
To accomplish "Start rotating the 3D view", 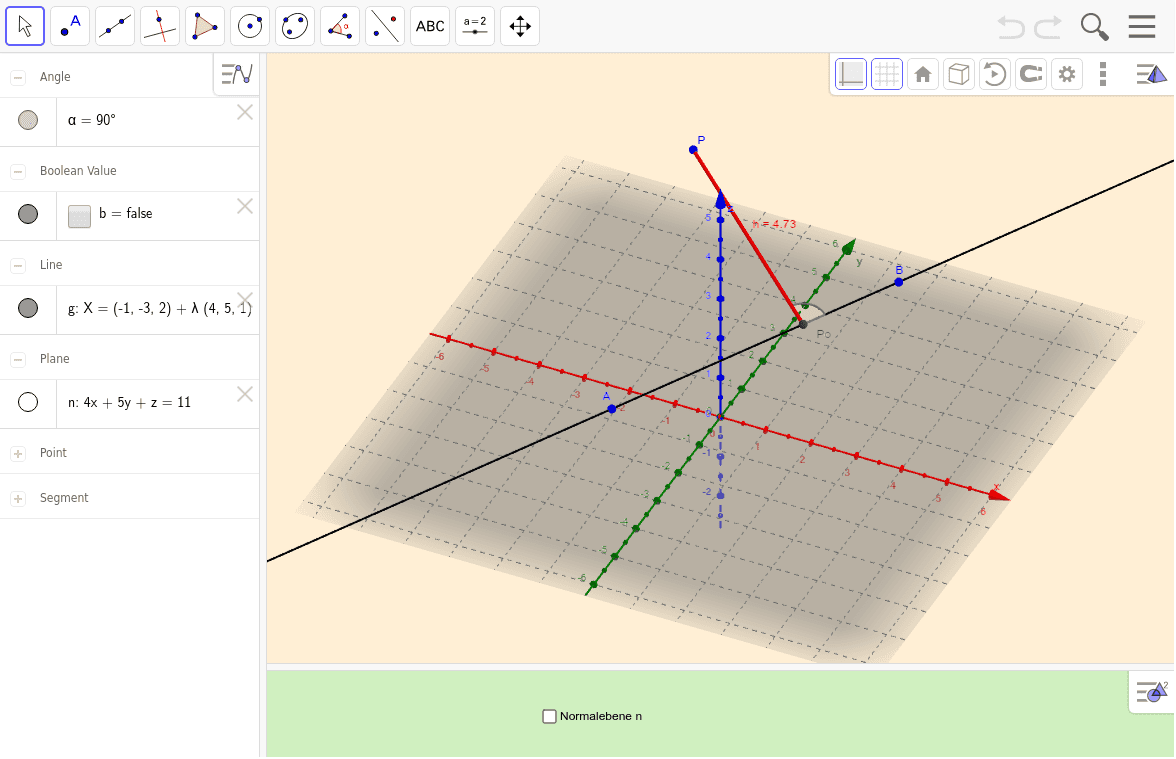I will point(994,74).
